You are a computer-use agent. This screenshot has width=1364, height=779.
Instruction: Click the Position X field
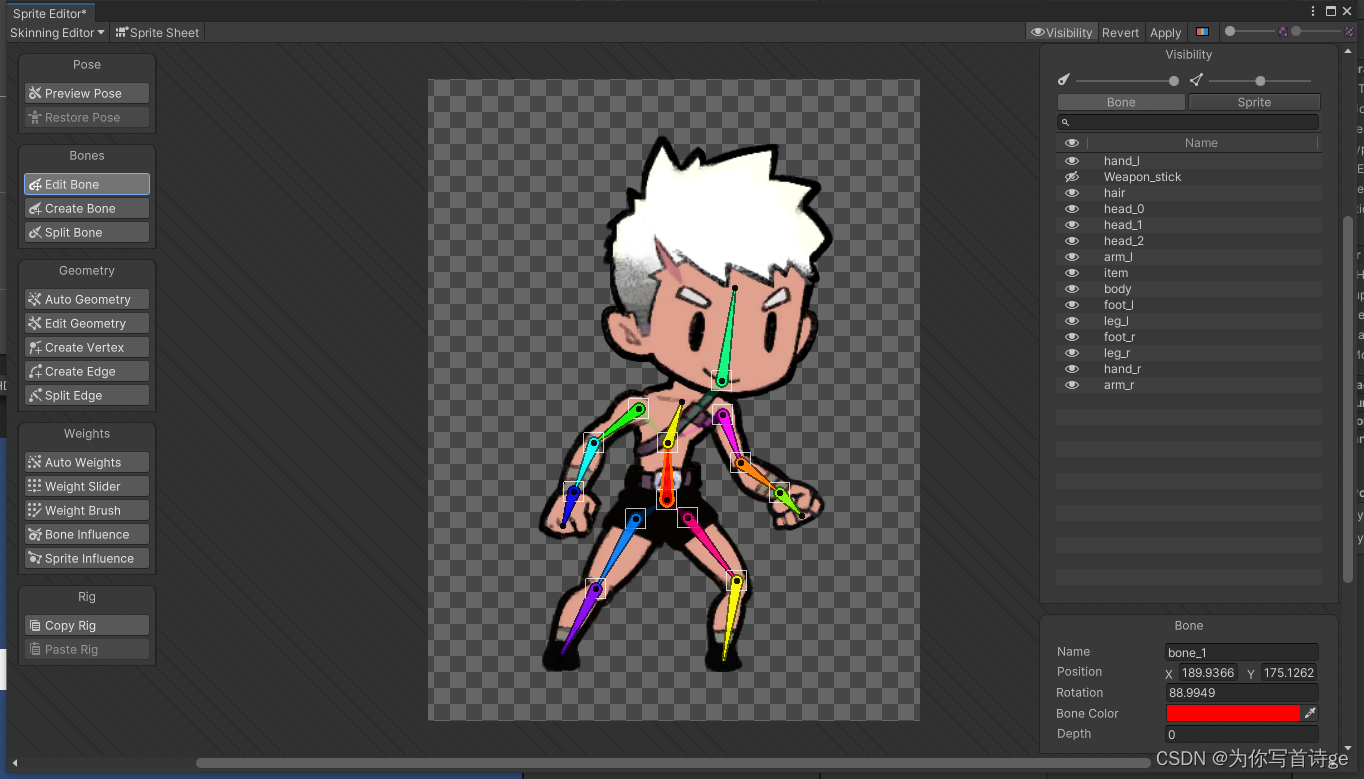(x=1208, y=672)
